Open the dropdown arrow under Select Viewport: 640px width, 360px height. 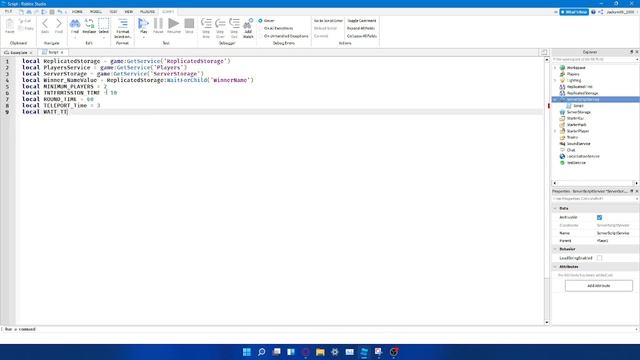(104, 38)
